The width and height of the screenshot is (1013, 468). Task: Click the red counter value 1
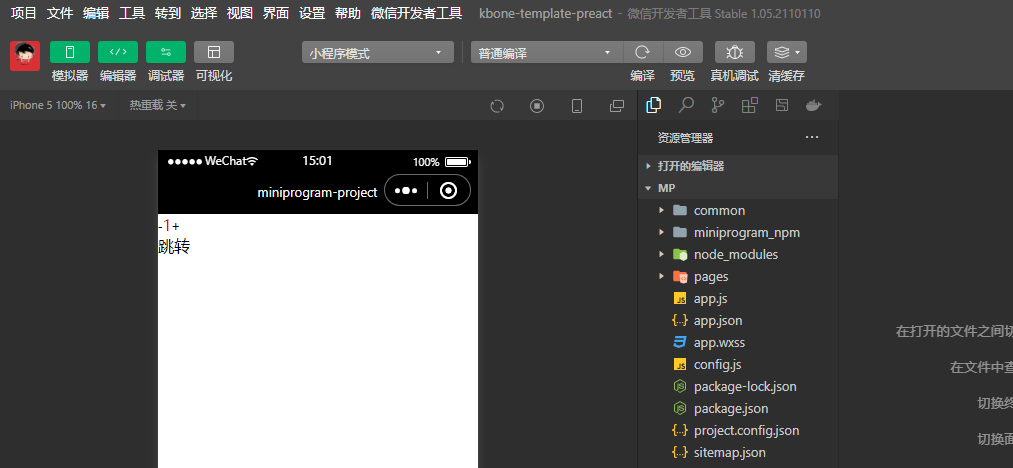click(167, 226)
